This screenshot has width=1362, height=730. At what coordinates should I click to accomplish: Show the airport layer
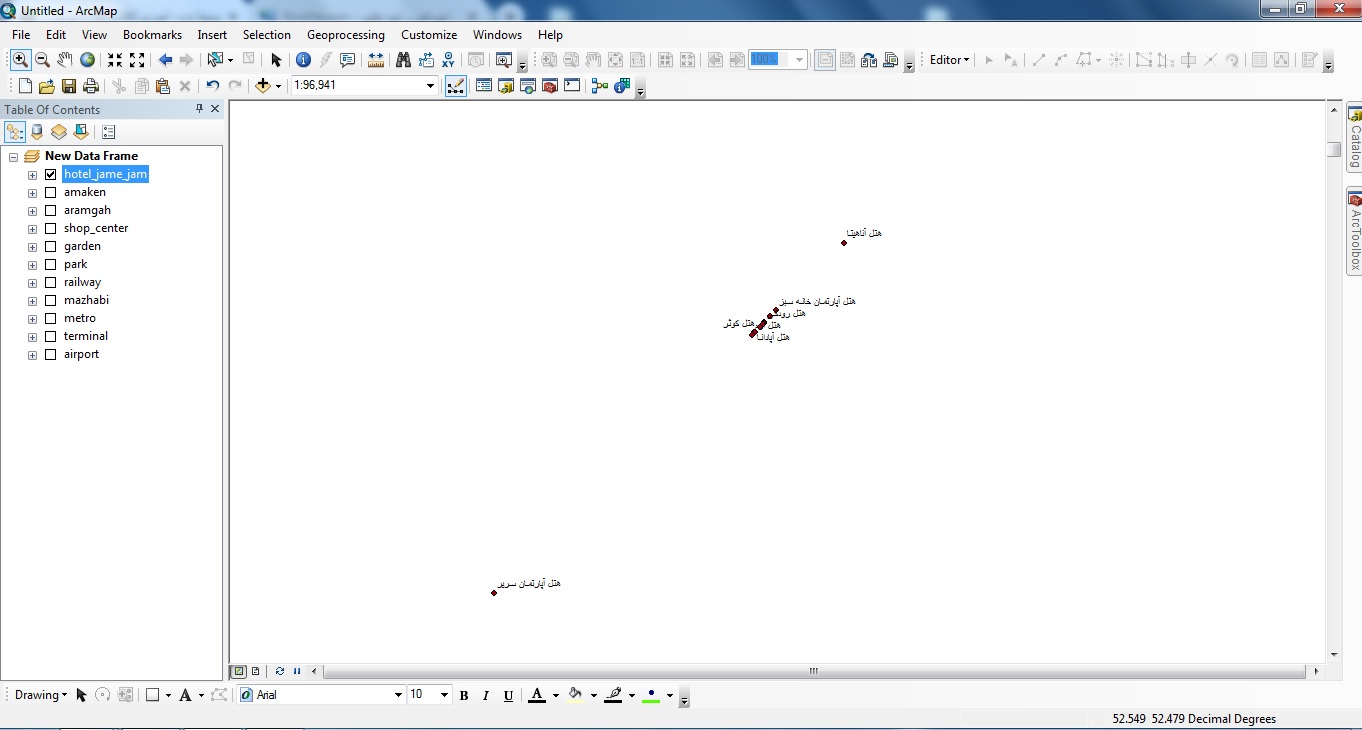(x=51, y=354)
